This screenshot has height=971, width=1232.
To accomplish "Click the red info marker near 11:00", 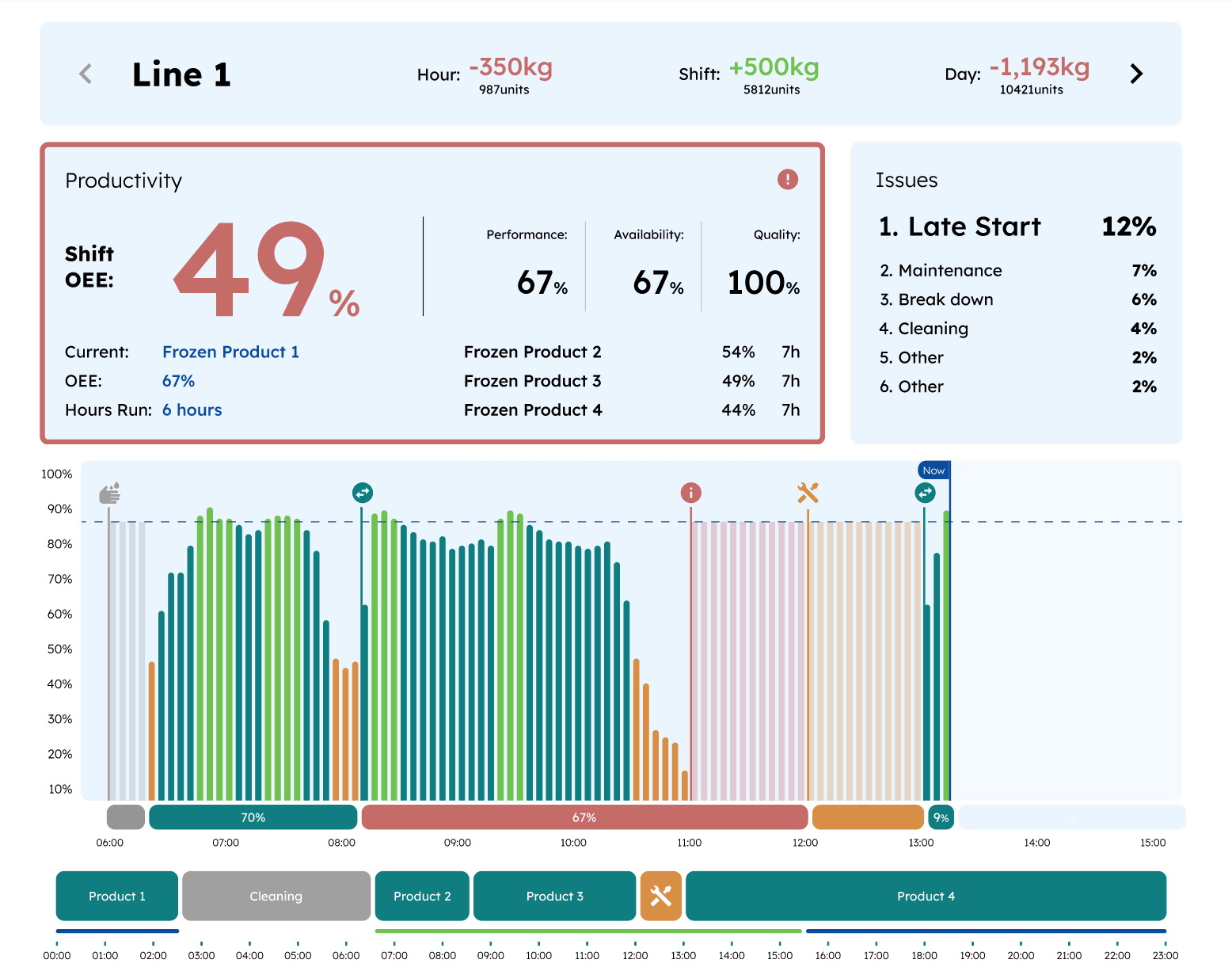I will (690, 493).
